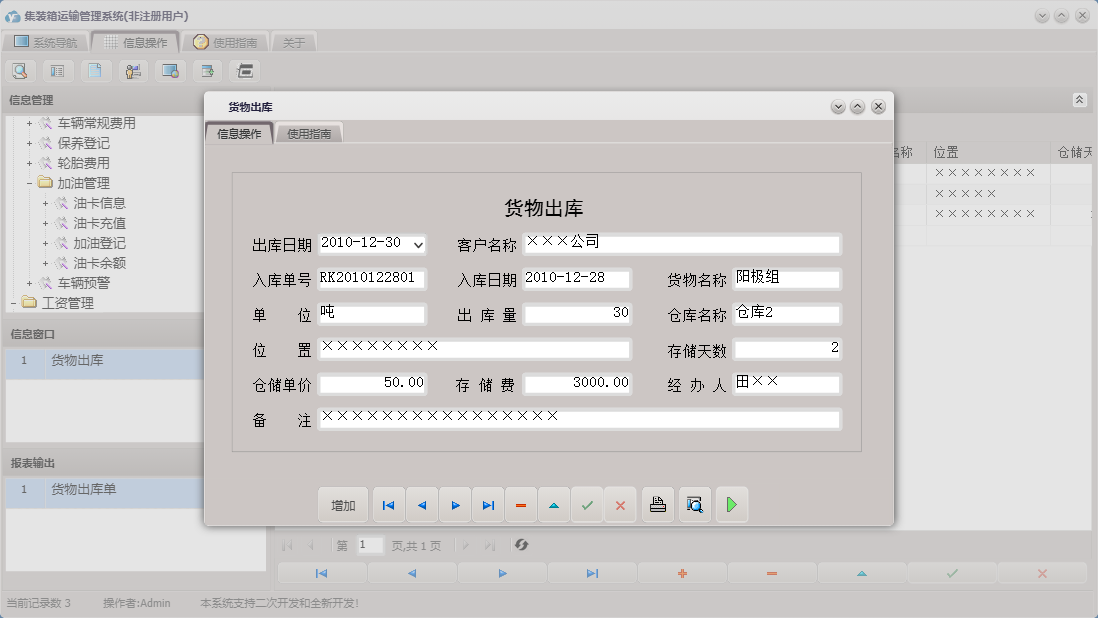Open the report list icon on the toolbar

point(55,71)
